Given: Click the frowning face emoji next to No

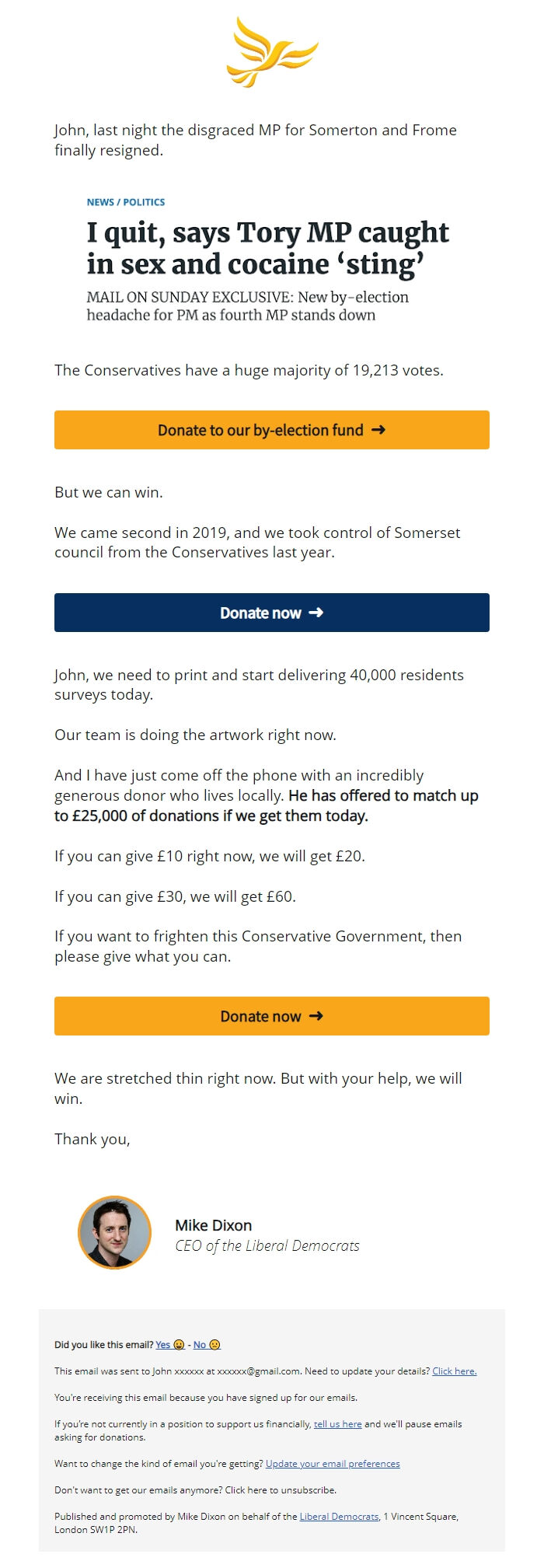Looking at the screenshot, I should pyautogui.click(x=214, y=1345).
